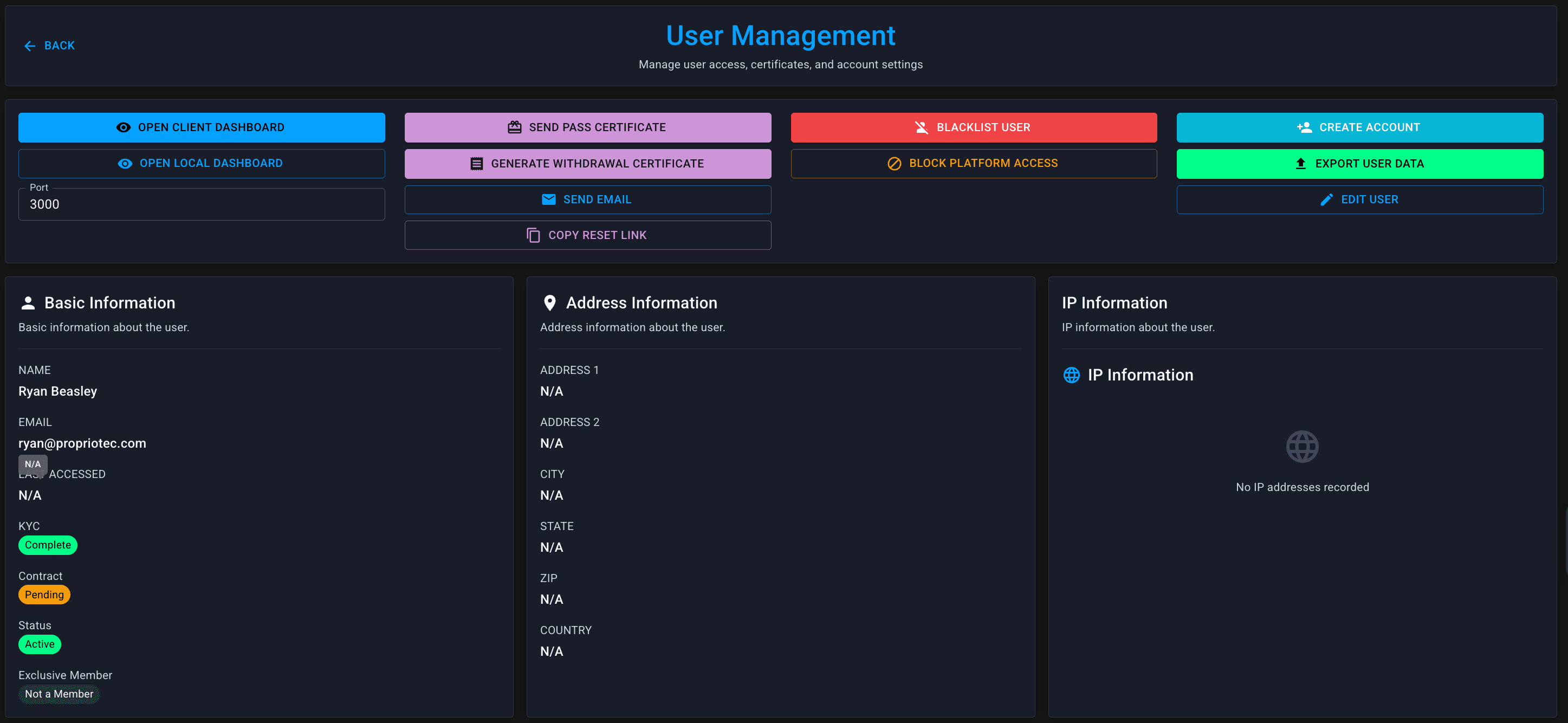Go back via the BACK link

click(x=49, y=46)
